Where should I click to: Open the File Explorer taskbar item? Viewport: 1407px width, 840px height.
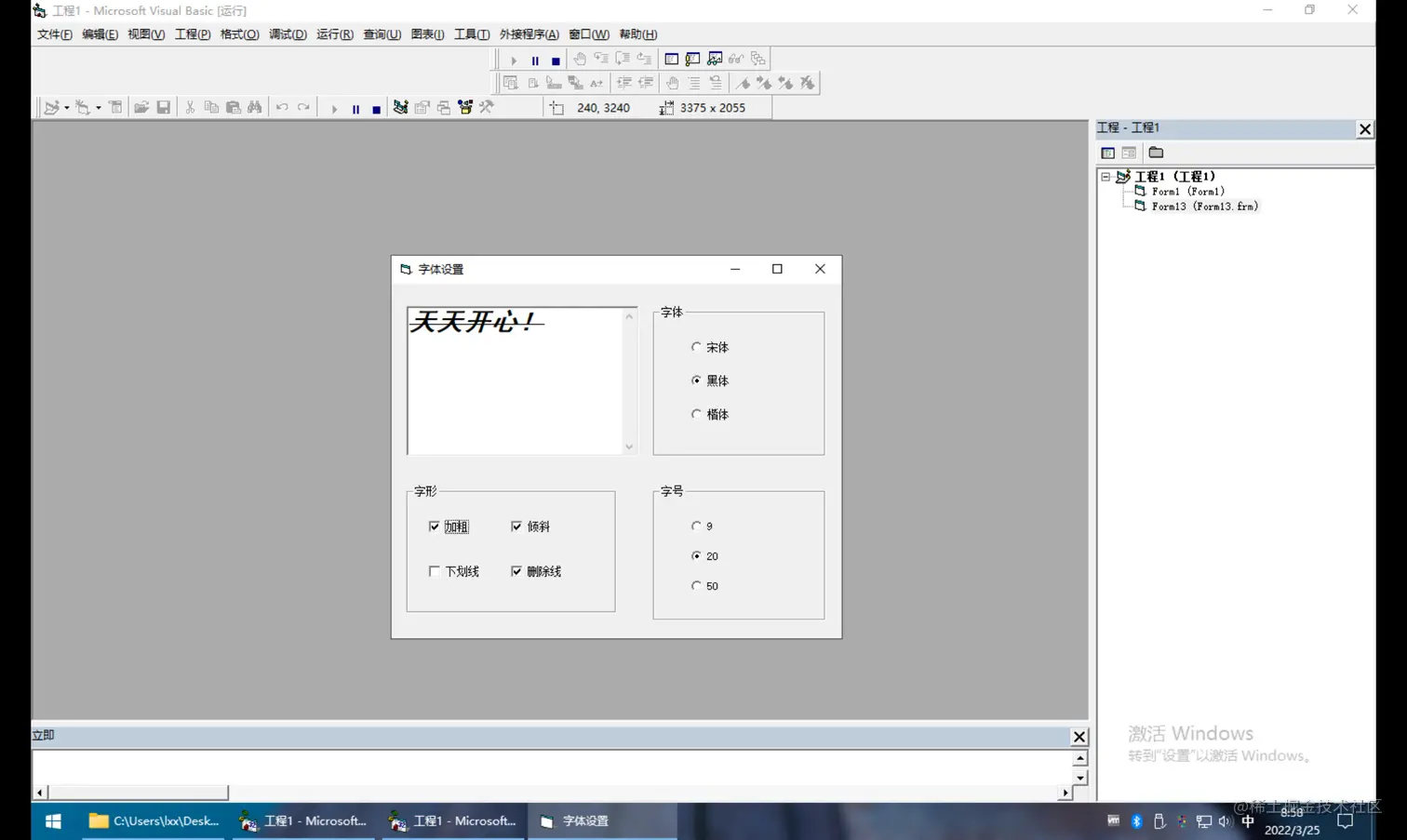[154, 820]
